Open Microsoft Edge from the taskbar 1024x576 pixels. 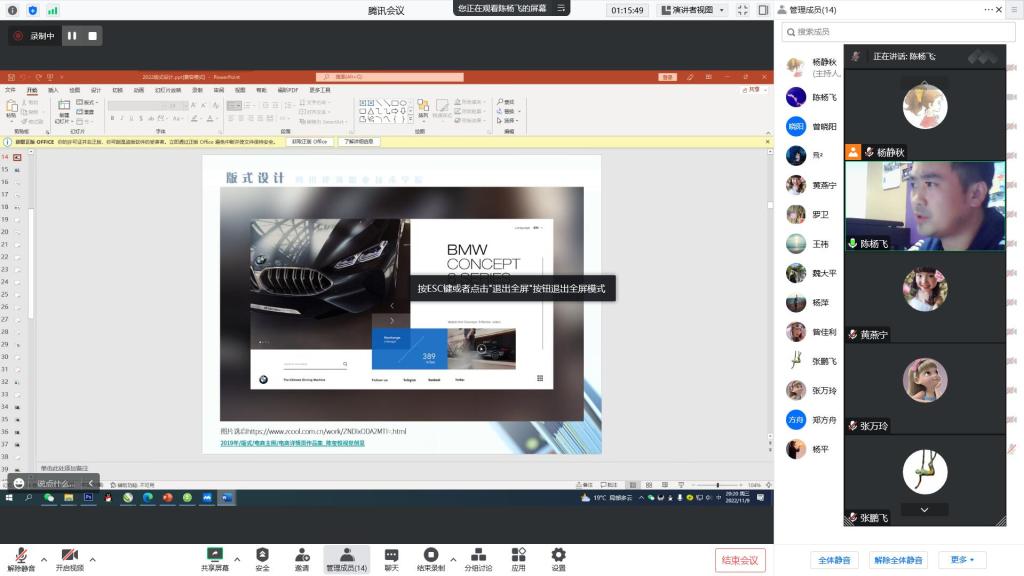coord(148,498)
